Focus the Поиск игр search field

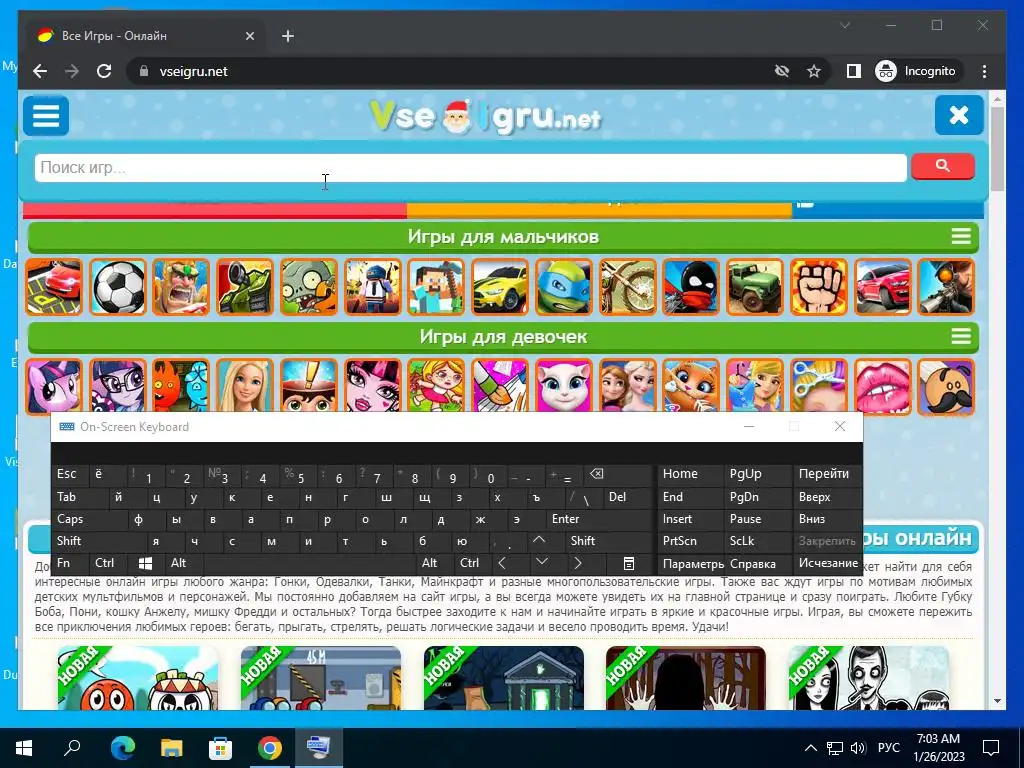(470, 168)
